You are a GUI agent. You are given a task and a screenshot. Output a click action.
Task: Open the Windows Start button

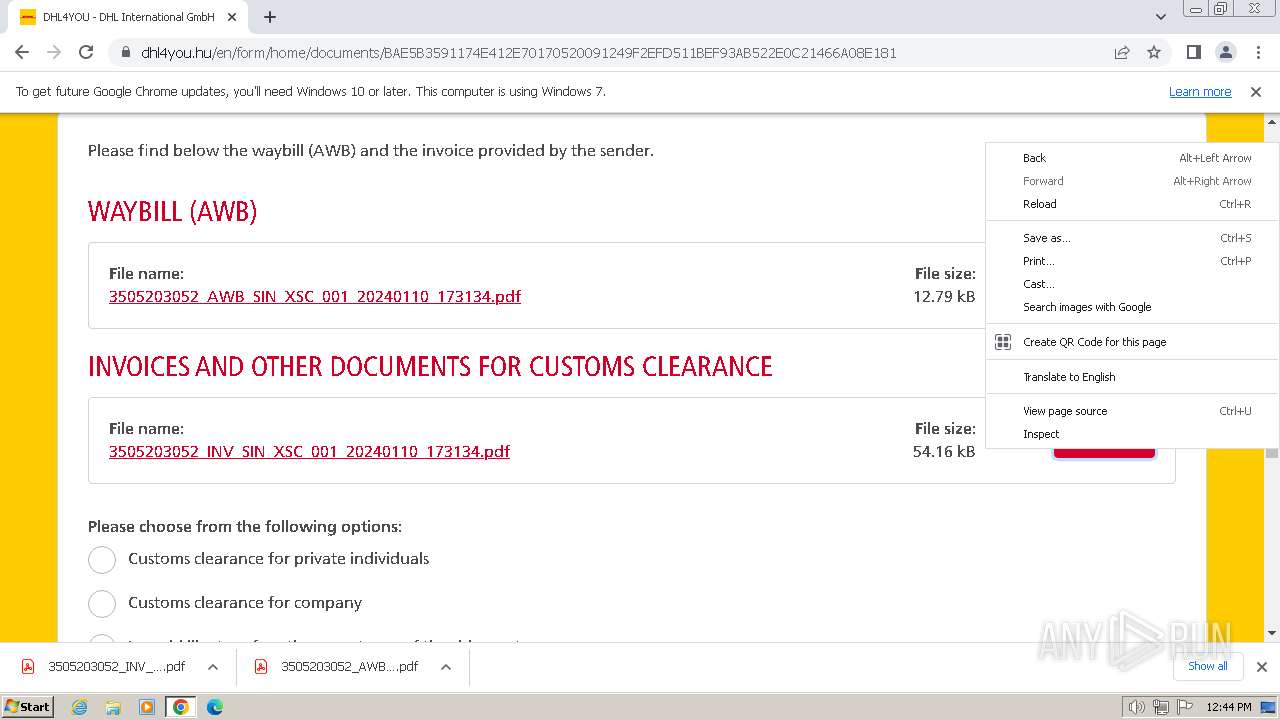29,706
